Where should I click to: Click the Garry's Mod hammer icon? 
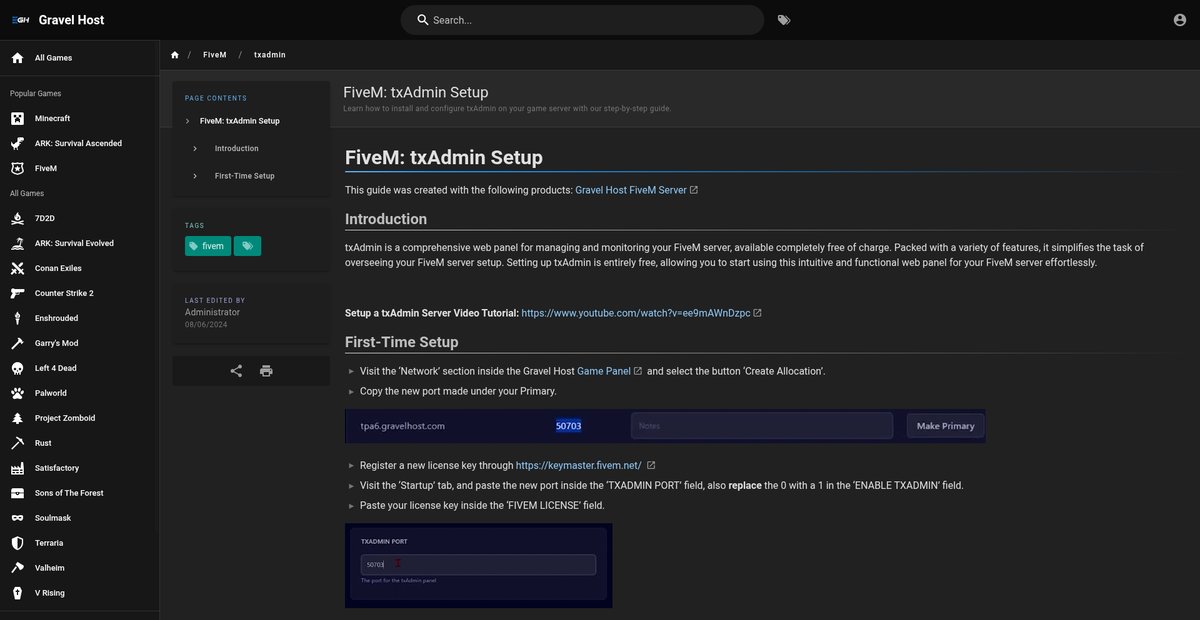tap(17, 343)
